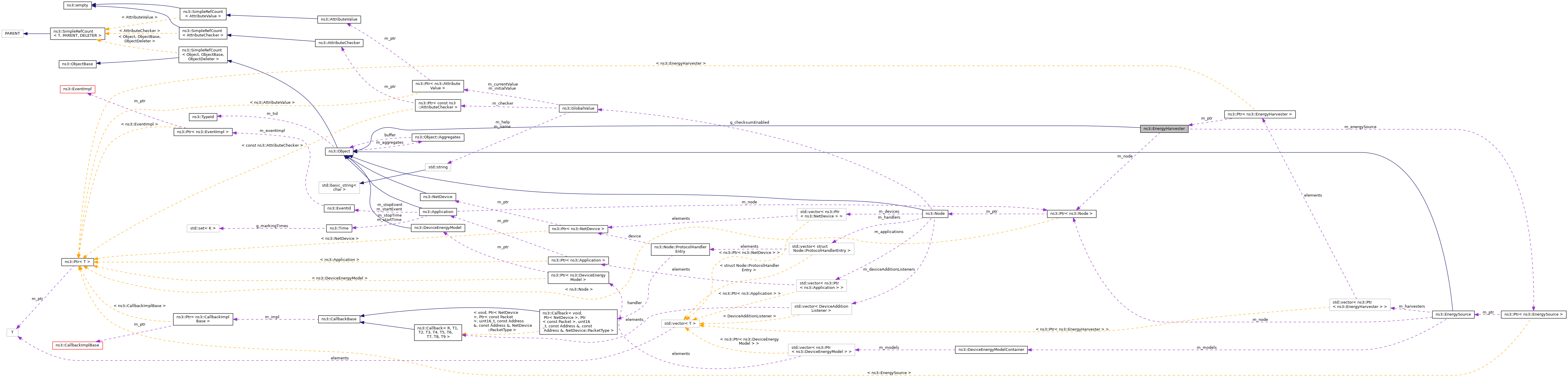
Task: Click the highlighted ns3::EnergyHarvester node
Action: pos(1164,129)
